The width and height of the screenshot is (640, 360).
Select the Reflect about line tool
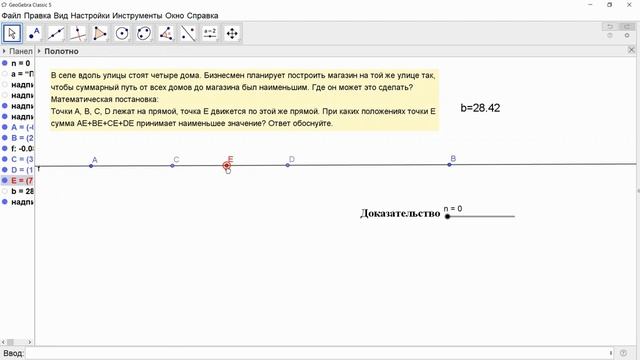[188, 33]
